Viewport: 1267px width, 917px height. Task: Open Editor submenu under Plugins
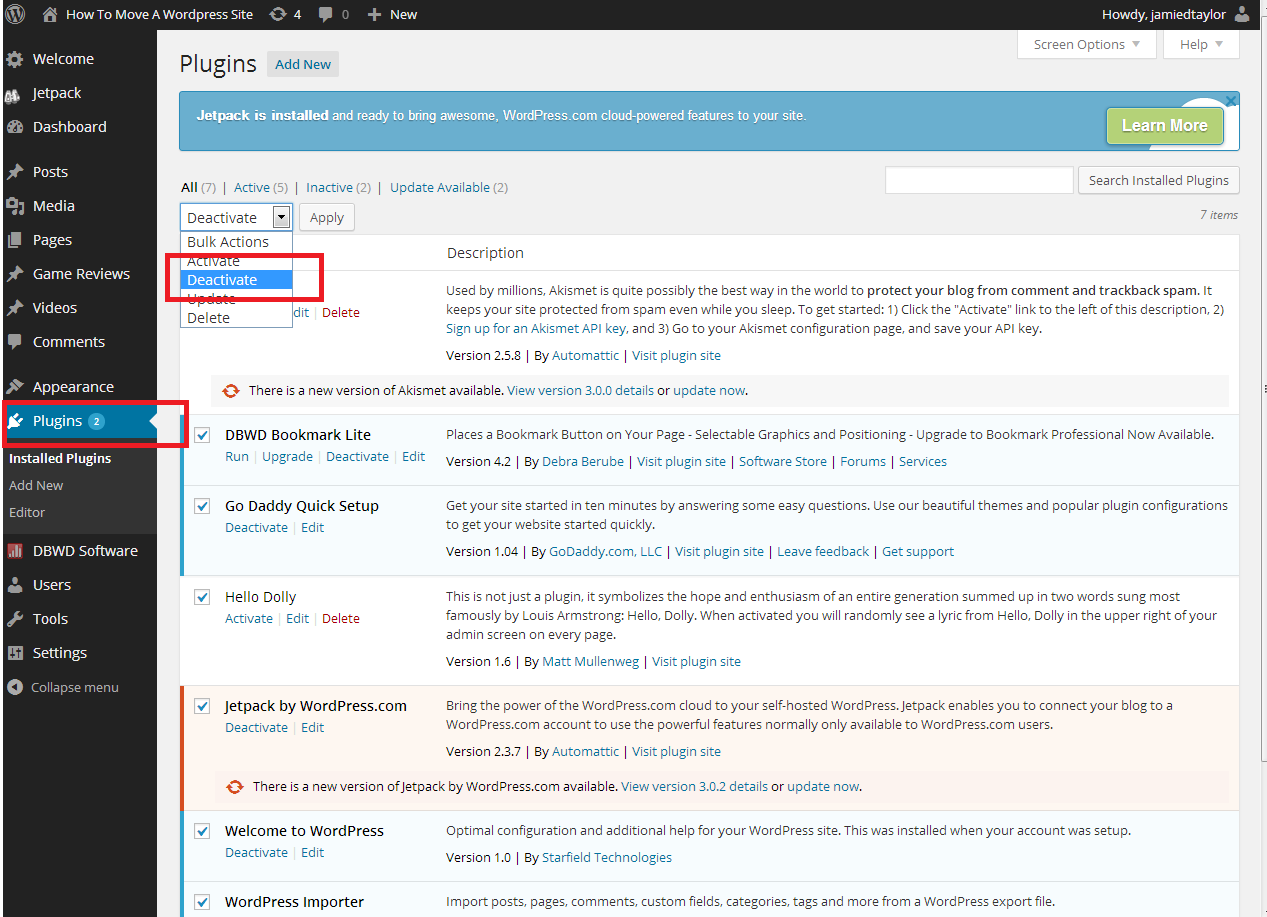click(27, 513)
